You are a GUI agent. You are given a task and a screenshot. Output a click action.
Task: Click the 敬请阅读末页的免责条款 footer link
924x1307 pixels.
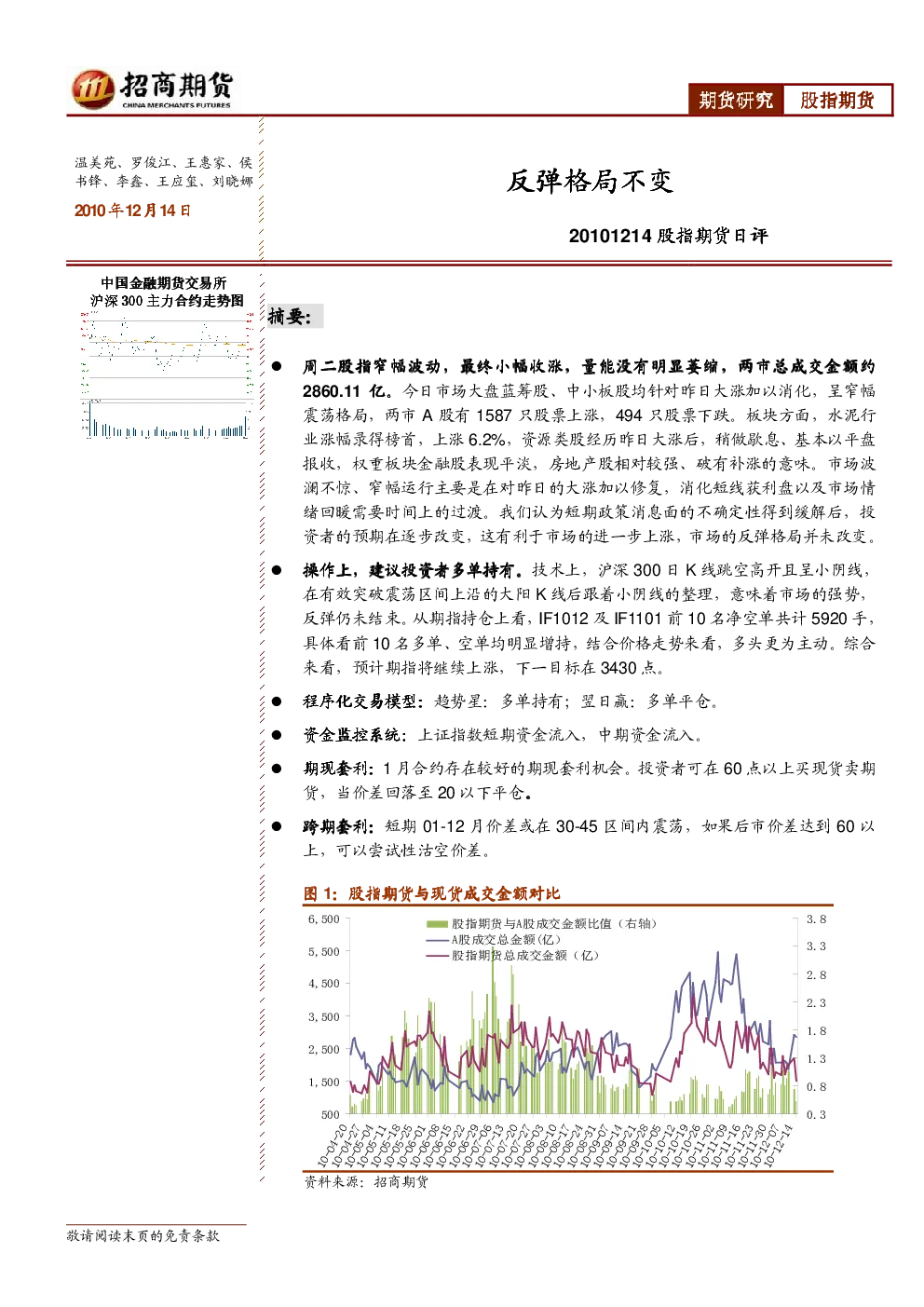143,1236
